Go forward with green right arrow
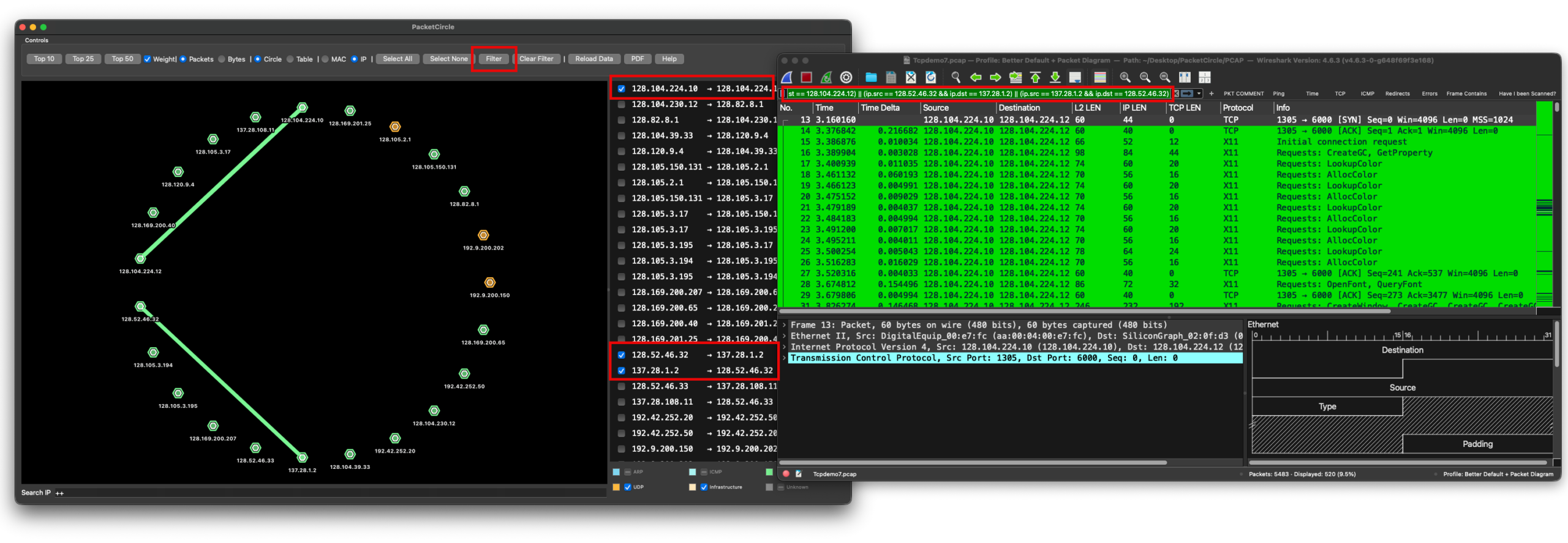The width and height of the screenshot is (1568, 543). point(995,77)
